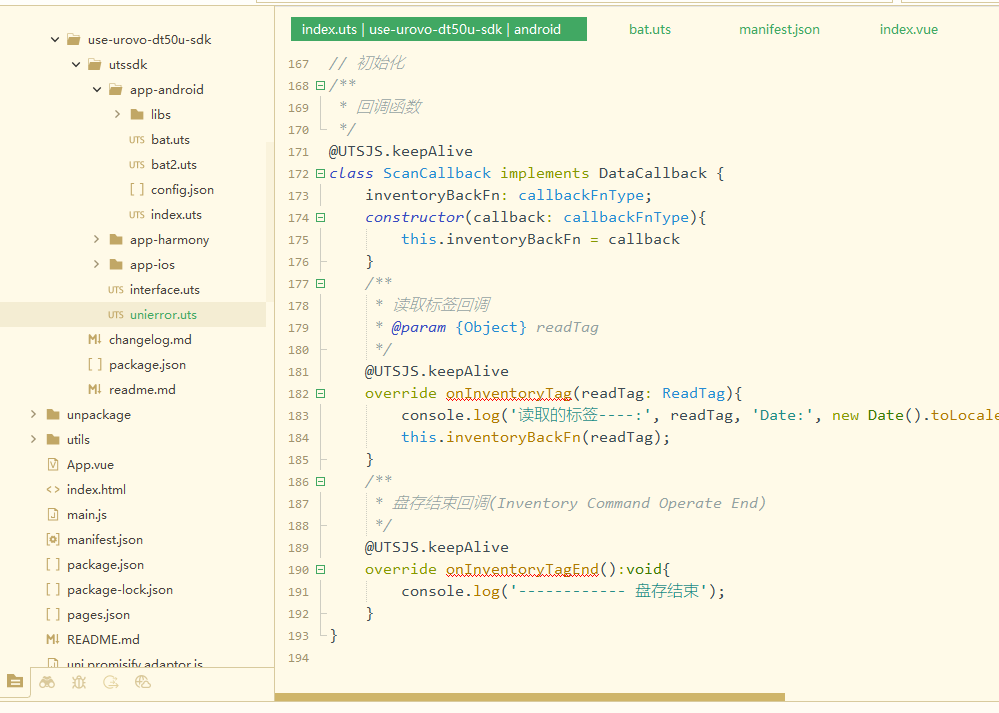Screen dimensions: 999x713
Task: Click the App.vue file icon
Action: 53,464
